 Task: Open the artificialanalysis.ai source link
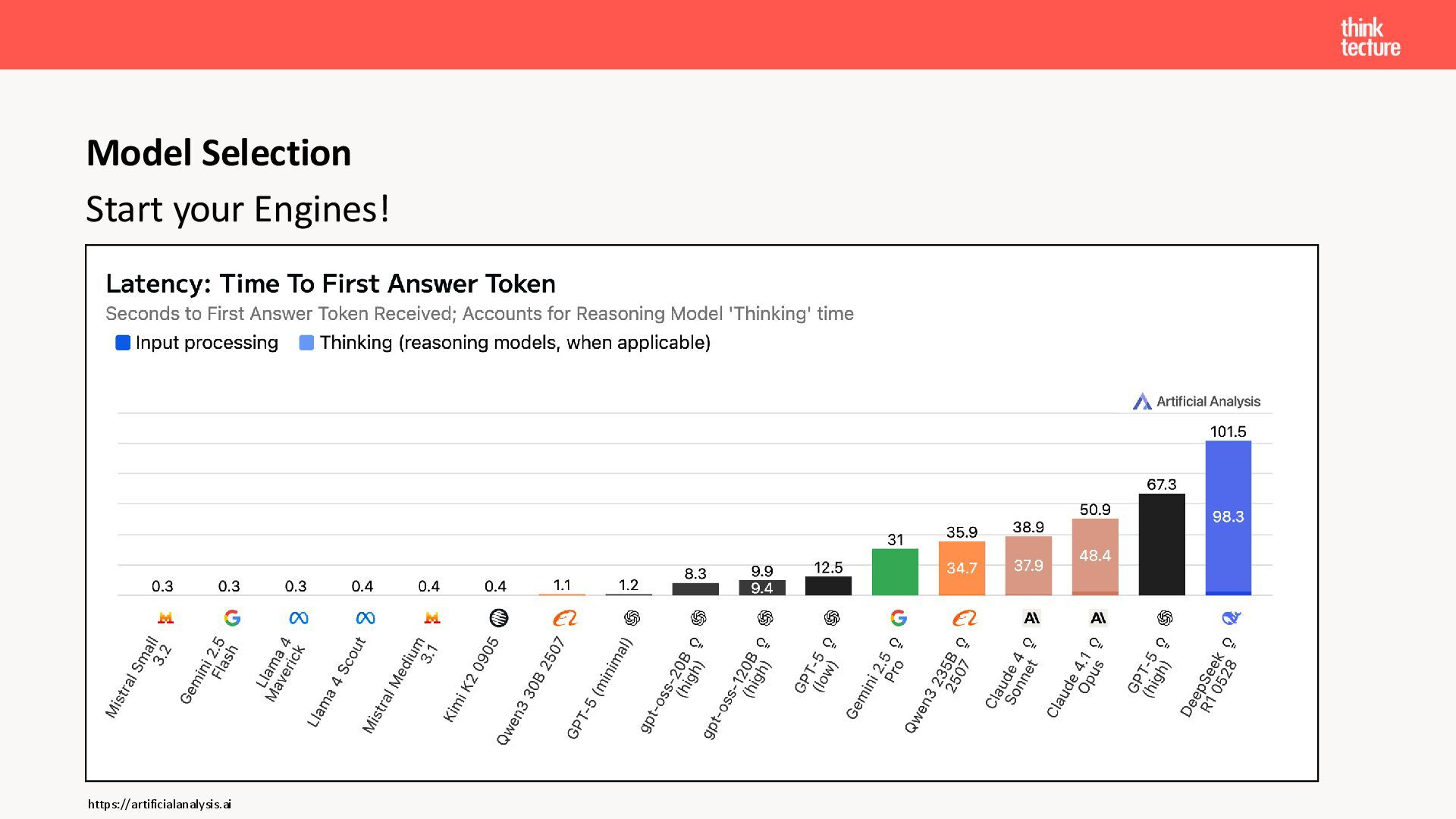click(x=159, y=804)
